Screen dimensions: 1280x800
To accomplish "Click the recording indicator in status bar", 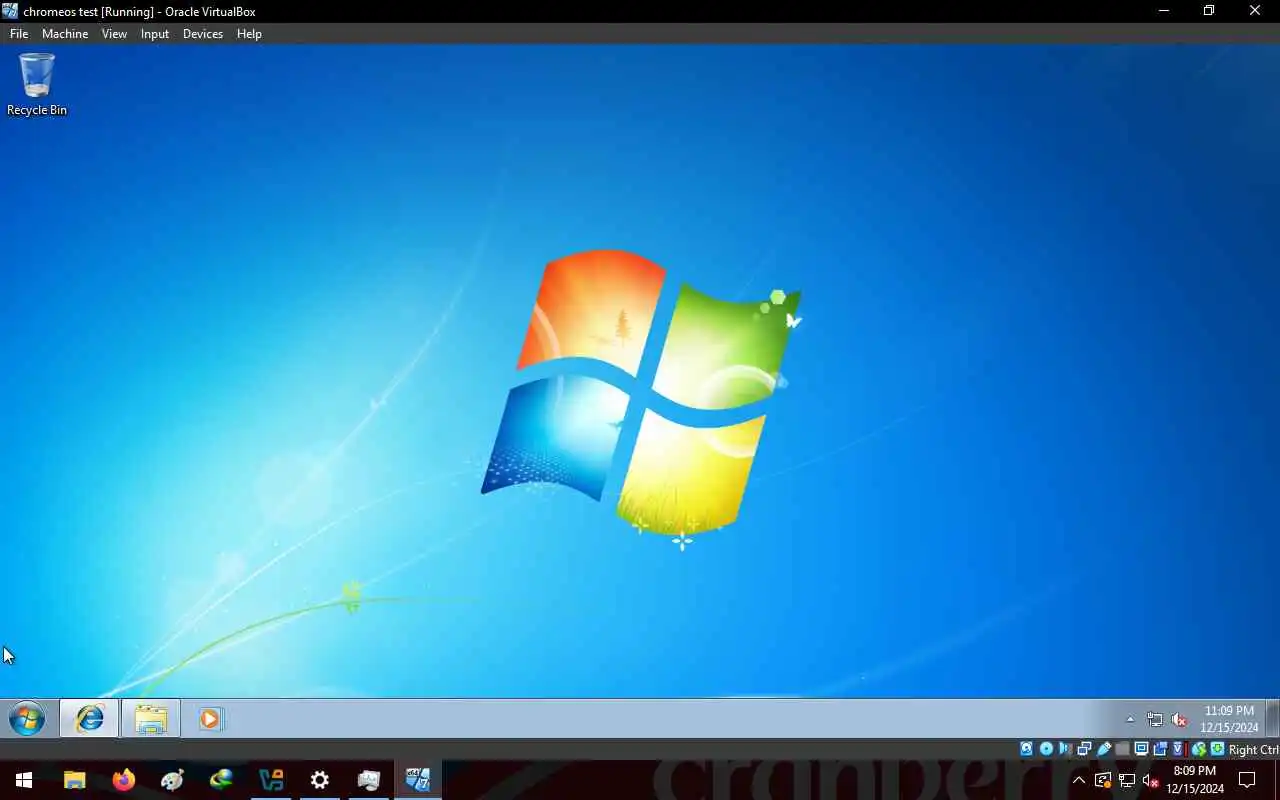I will pos(1160,749).
